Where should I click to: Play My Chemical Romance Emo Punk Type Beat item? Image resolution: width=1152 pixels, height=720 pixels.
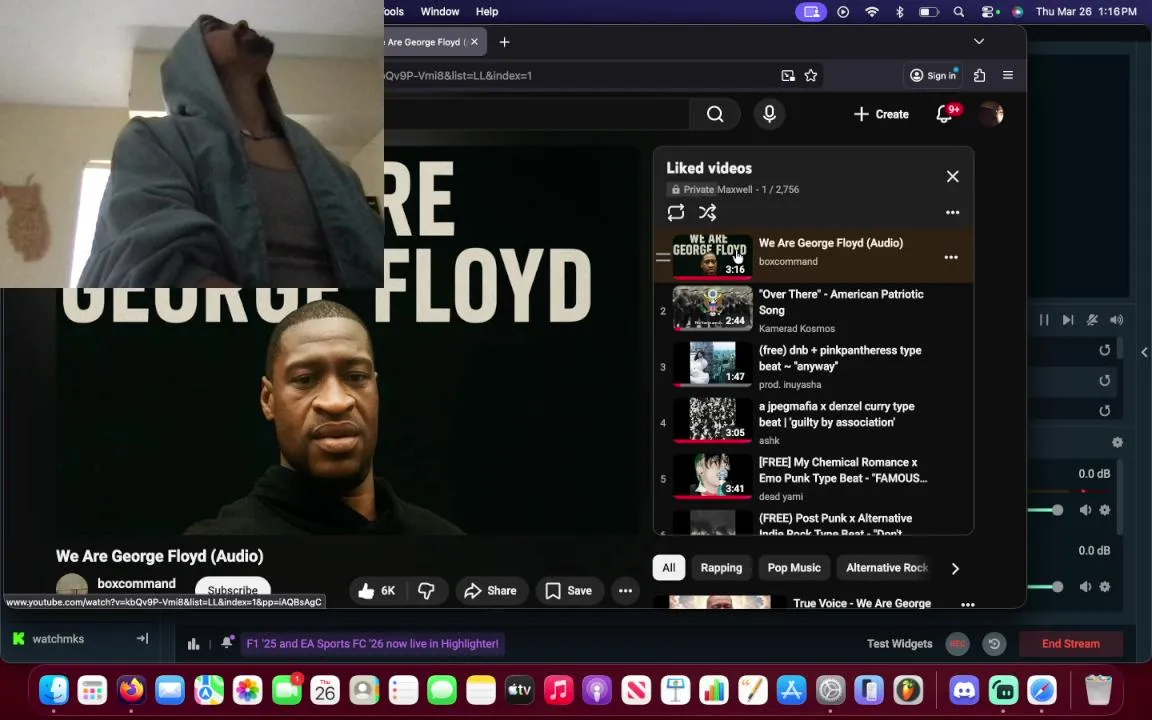[813, 478]
